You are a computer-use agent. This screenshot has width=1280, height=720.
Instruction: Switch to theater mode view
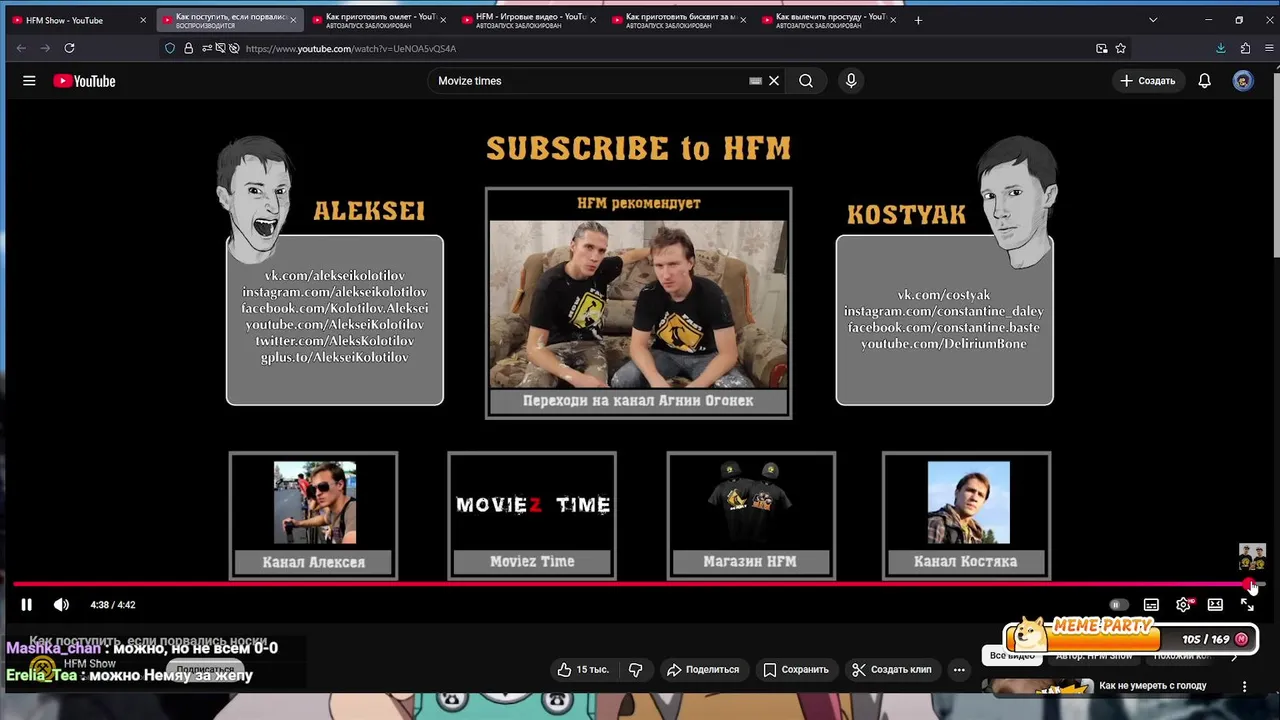pyautogui.click(x=1215, y=605)
